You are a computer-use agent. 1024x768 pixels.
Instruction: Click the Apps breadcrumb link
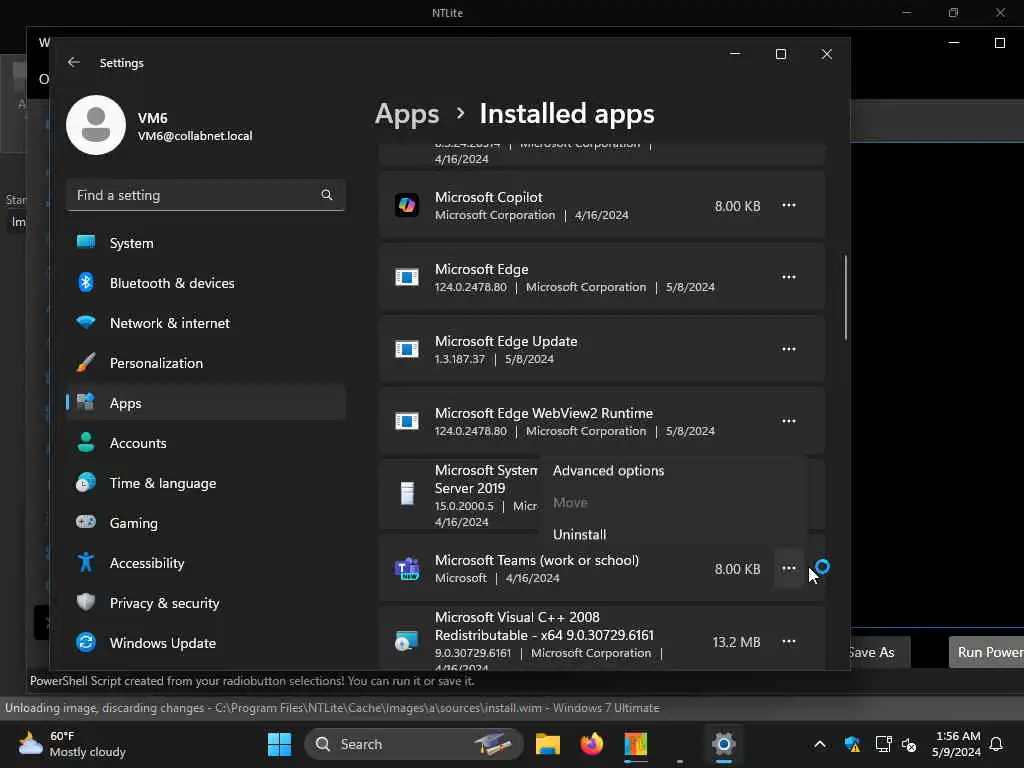[407, 114]
